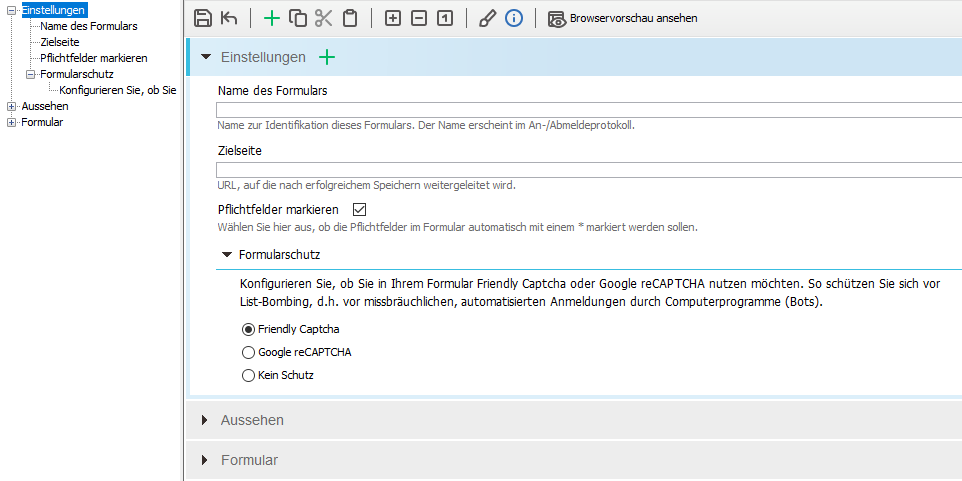Click the collapse all minus-box icon
Screen dimensions: 962x481
pos(418,18)
